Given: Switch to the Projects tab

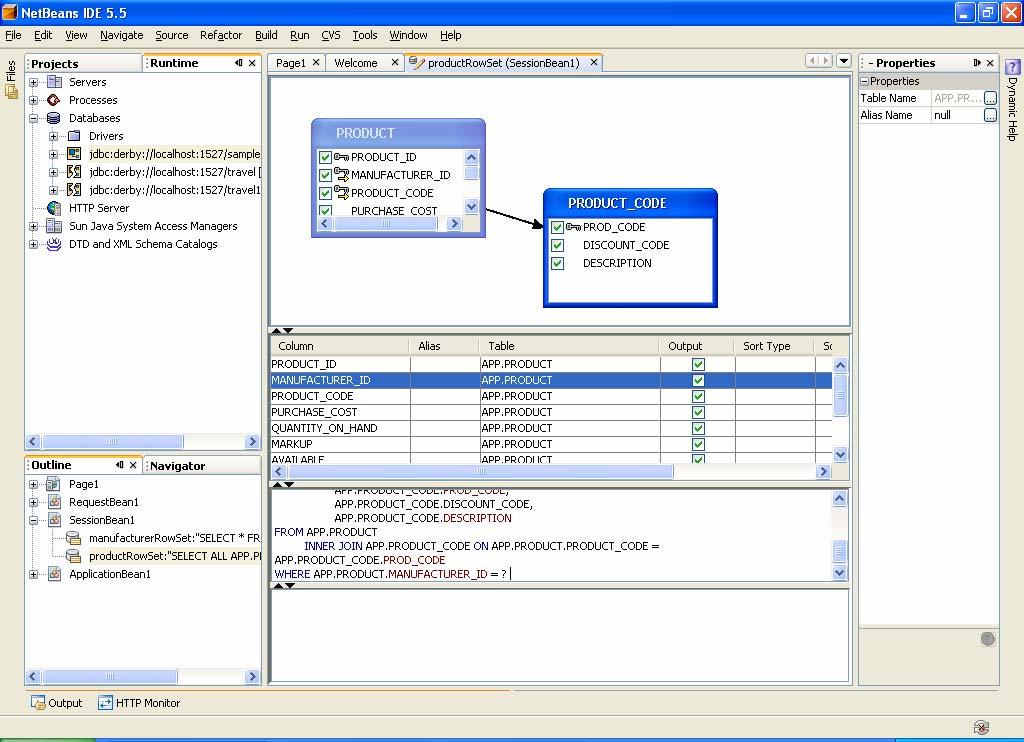Looking at the screenshot, I should coord(55,63).
